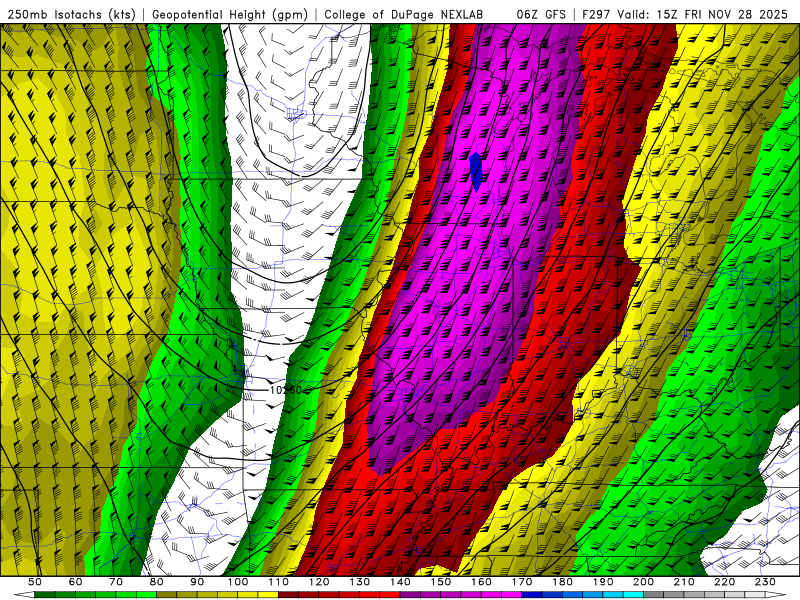Select the darkest green swatch under 50
The image size is (800, 600).
[45, 594]
